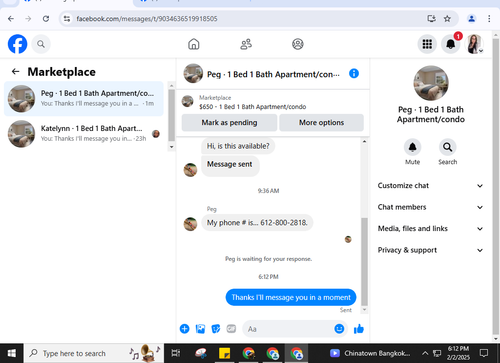Image resolution: width=500 pixels, height=363 pixels.
Task: Open Chinatown Bangkok taskbar window
Action: point(370,353)
